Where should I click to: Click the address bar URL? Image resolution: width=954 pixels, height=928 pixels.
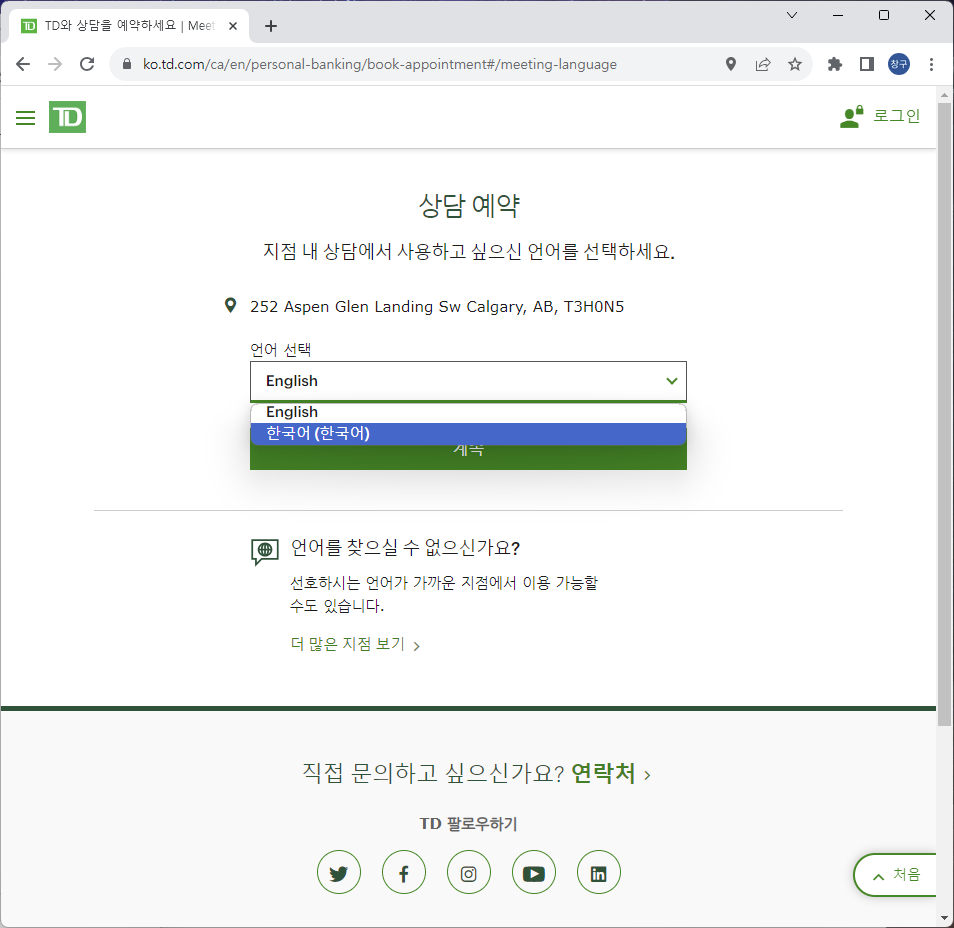click(x=380, y=64)
